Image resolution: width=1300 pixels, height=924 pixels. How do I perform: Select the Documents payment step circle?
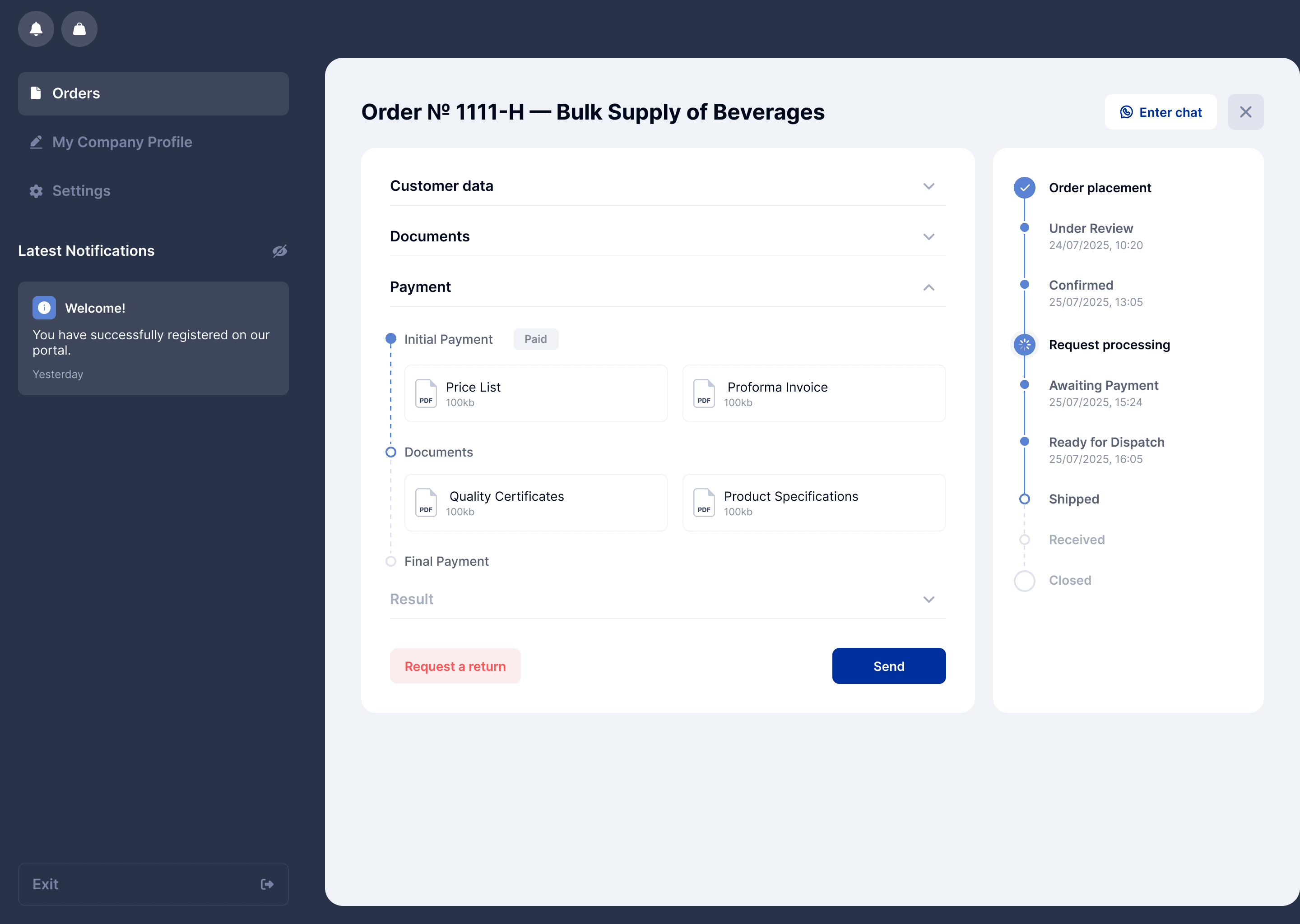(390, 453)
